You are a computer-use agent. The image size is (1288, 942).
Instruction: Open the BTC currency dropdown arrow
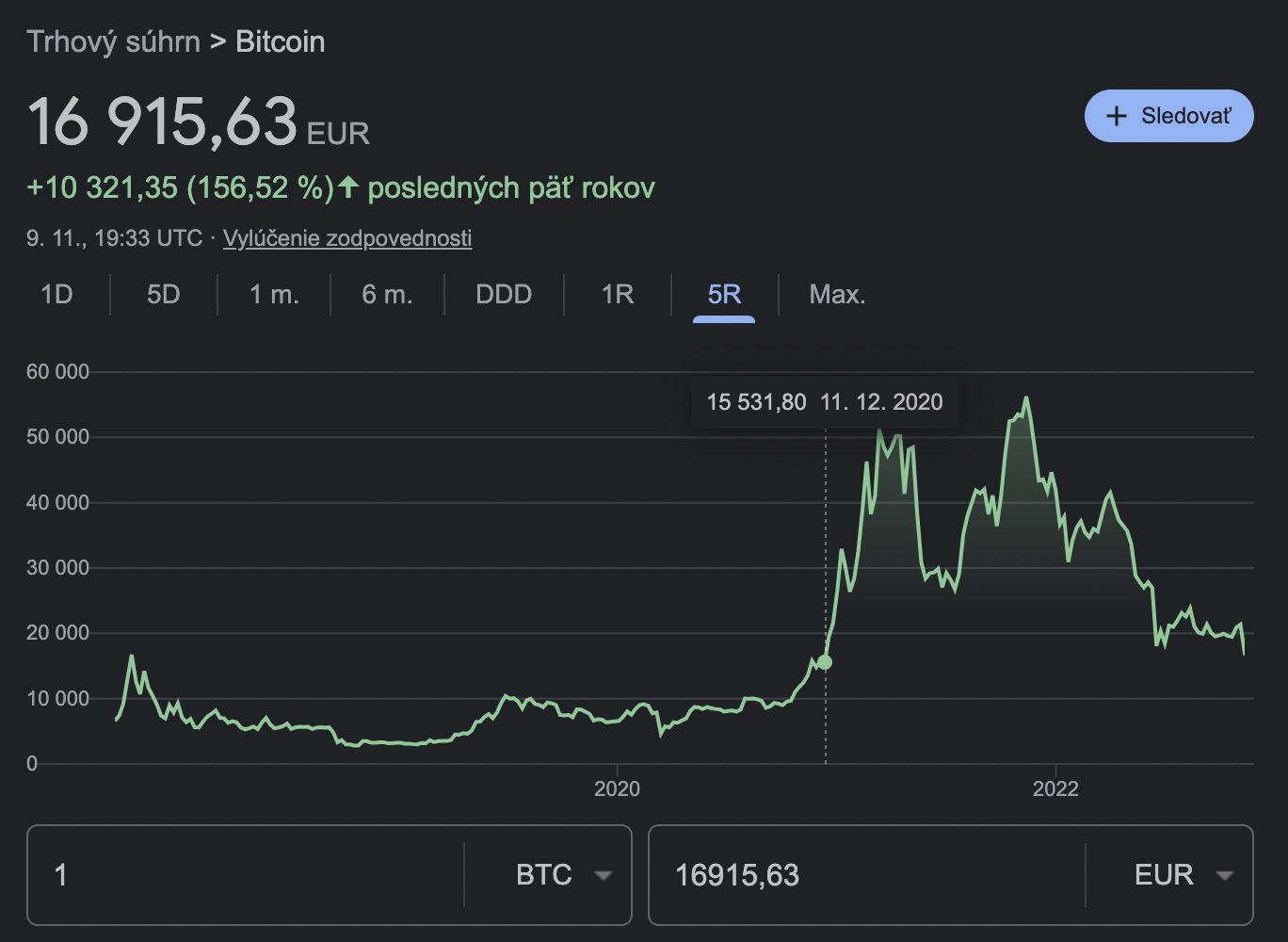tap(603, 875)
